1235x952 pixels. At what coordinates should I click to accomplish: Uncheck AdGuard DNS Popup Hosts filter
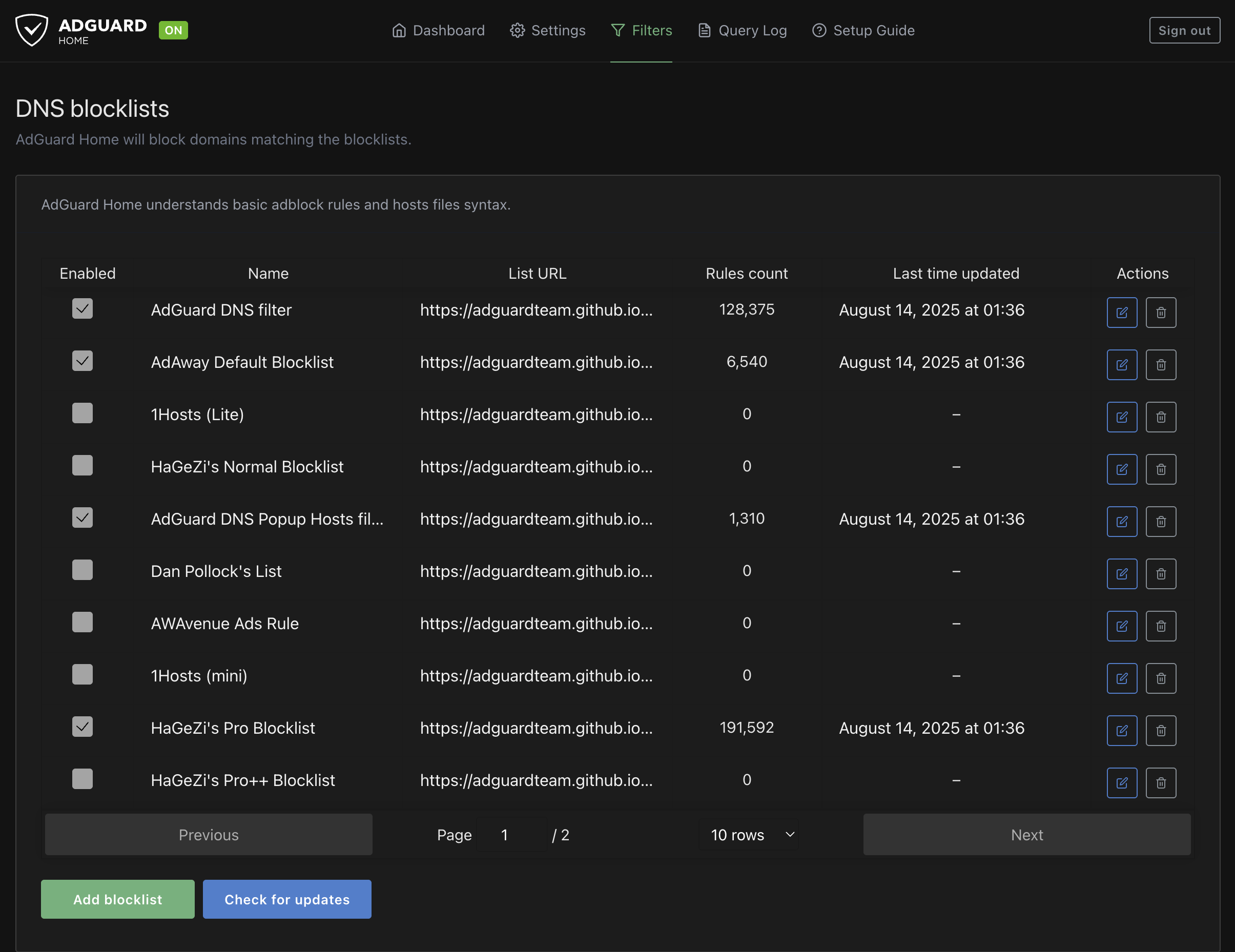click(82, 518)
